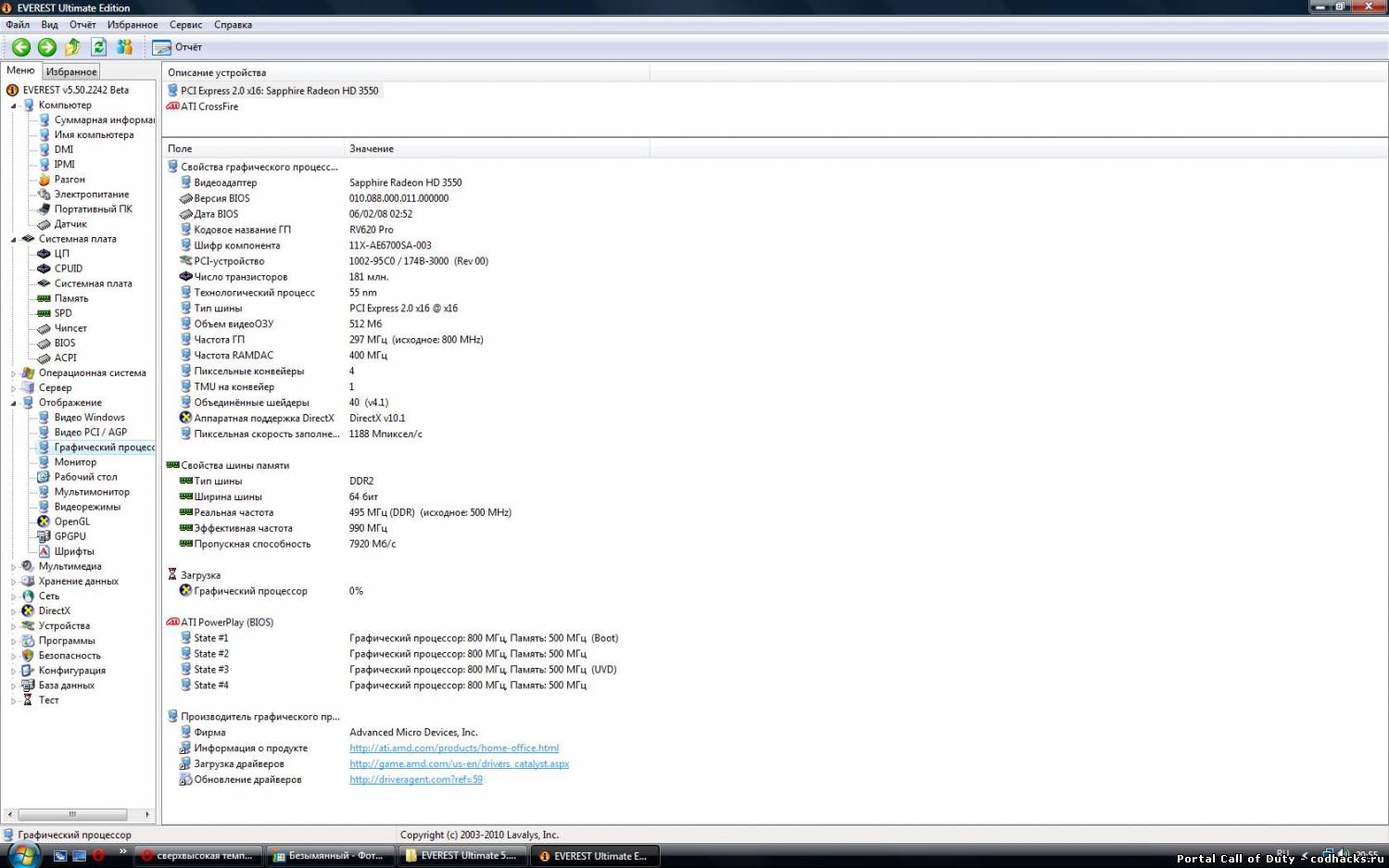
Task: Click the Память memory module icon
Action: pyautogui.click(x=44, y=298)
